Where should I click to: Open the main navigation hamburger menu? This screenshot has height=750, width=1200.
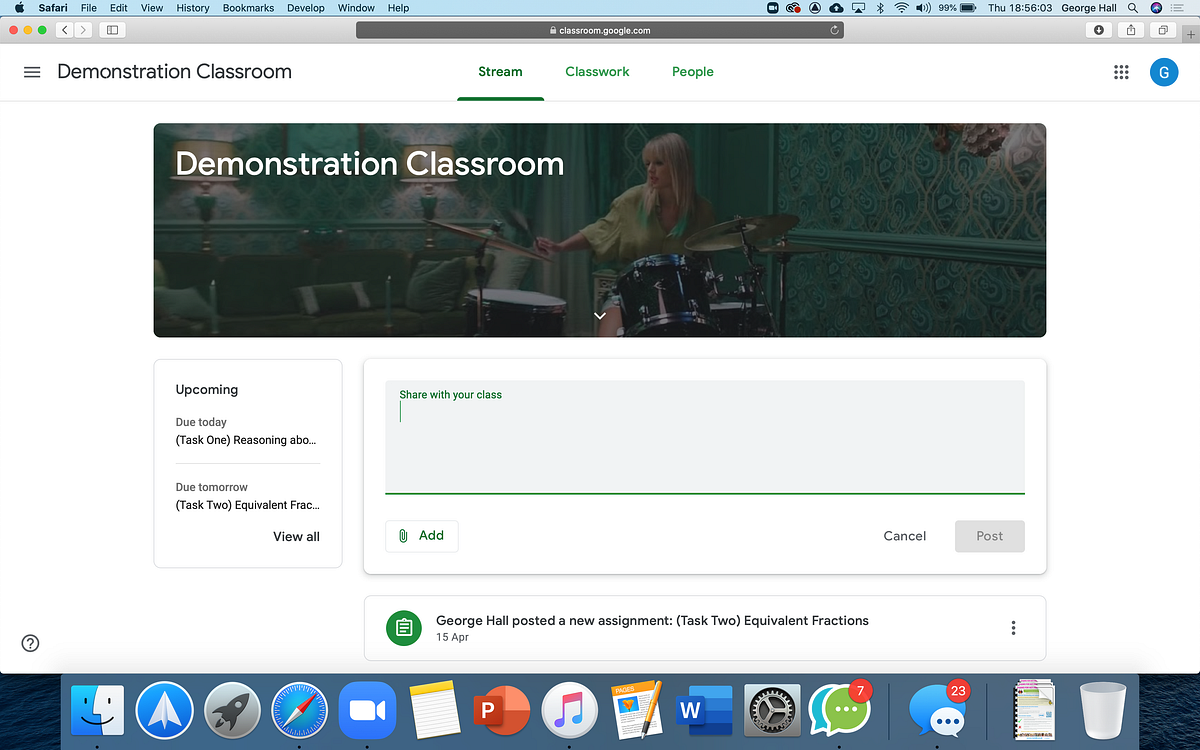click(x=32, y=71)
